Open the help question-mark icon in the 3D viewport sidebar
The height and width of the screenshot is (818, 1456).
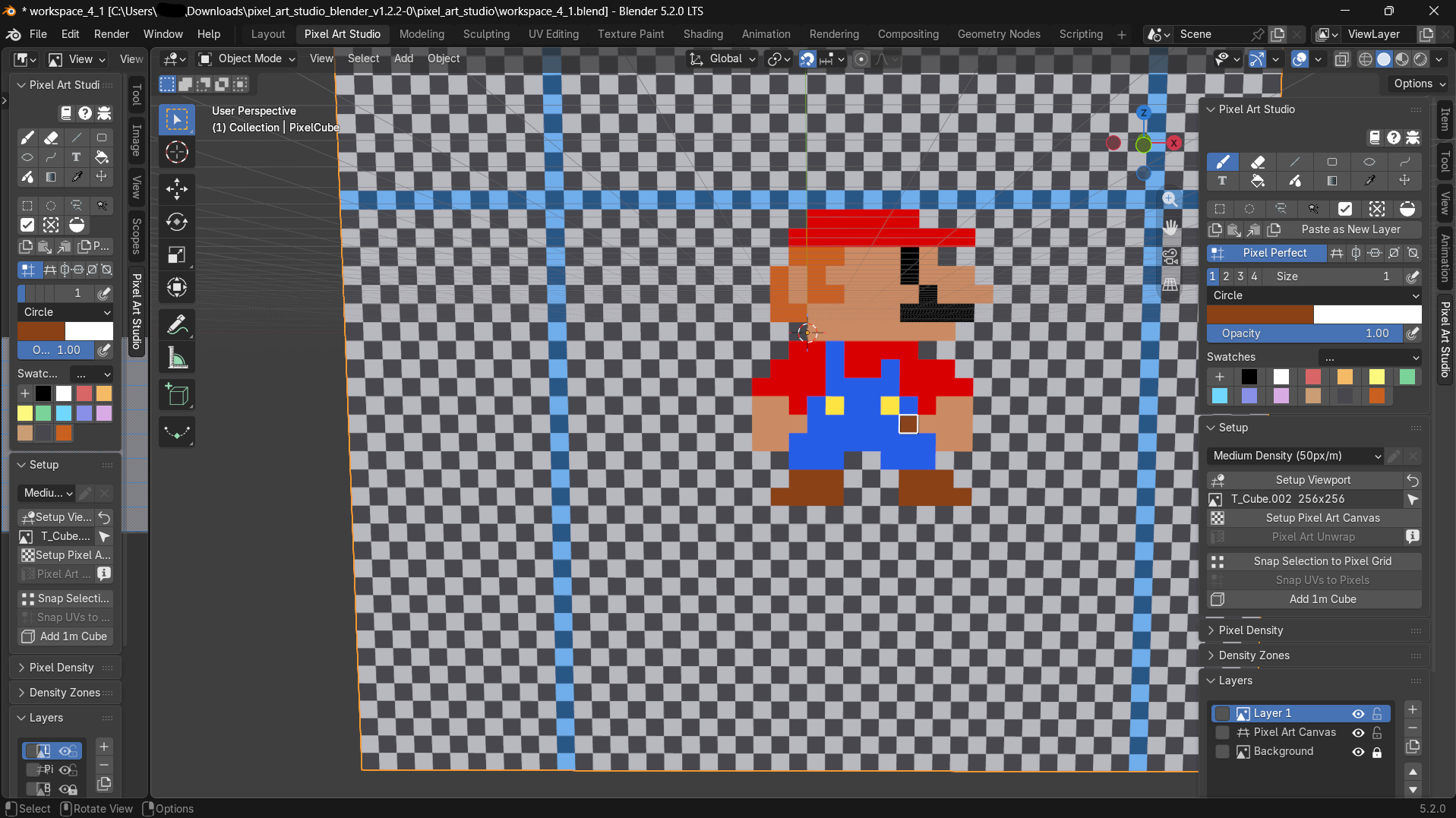tap(1394, 137)
